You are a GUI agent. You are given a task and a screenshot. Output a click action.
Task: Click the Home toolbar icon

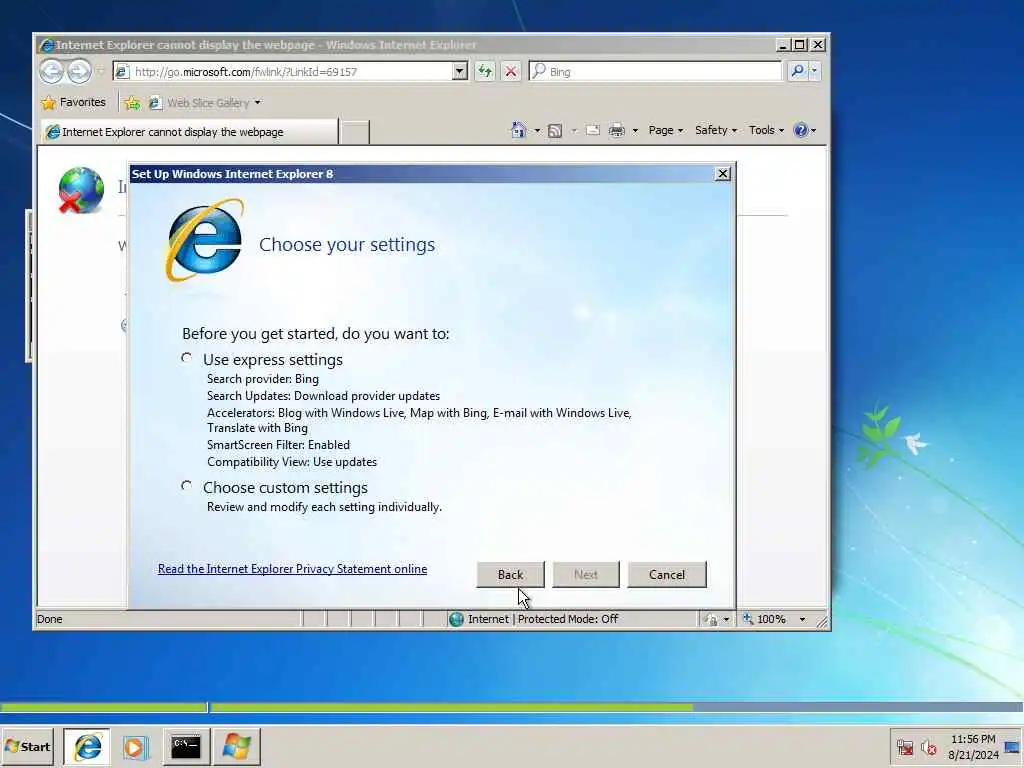pyautogui.click(x=519, y=130)
